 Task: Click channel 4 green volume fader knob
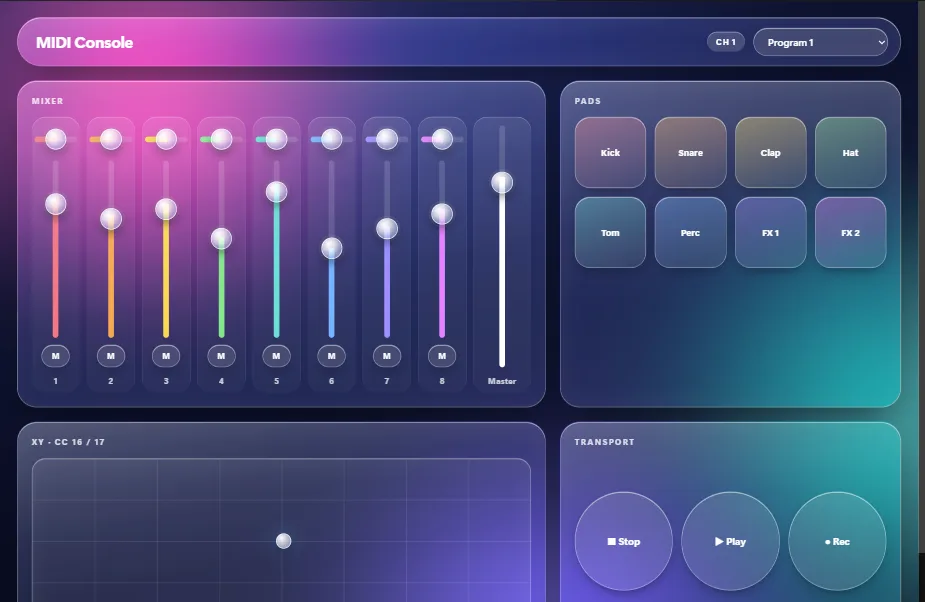221,238
